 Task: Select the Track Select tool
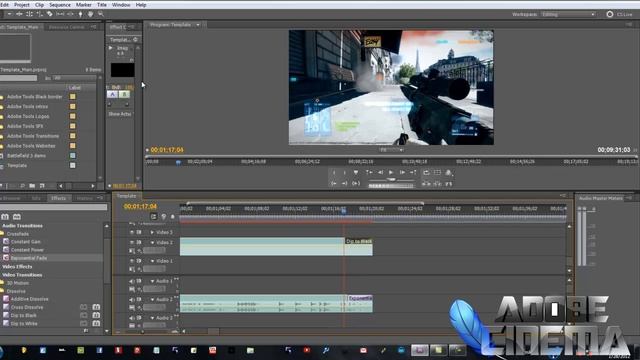point(9,14)
